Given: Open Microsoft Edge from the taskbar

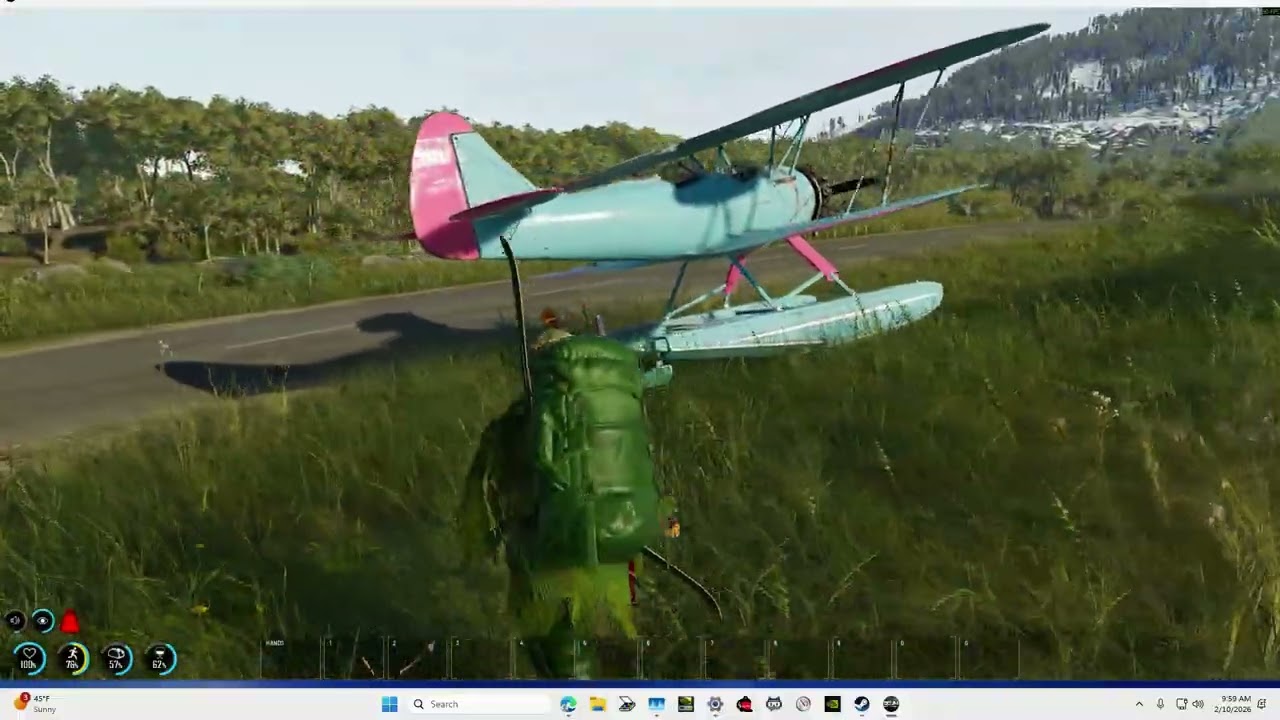Looking at the screenshot, I should coord(568,704).
